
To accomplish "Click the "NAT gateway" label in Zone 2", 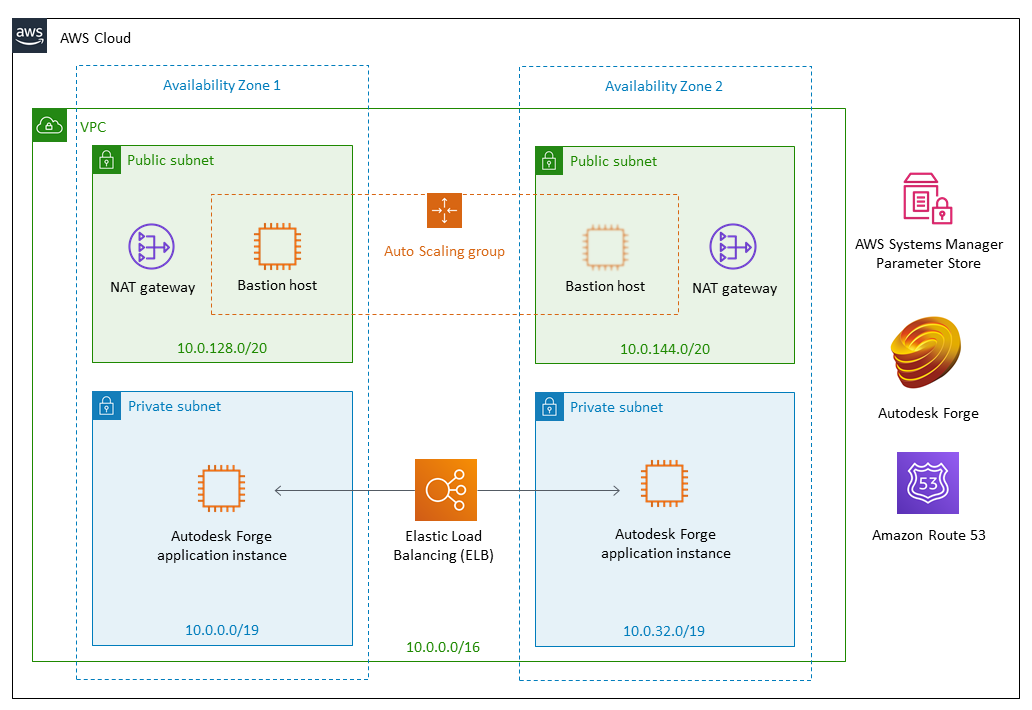I will (x=735, y=288).
